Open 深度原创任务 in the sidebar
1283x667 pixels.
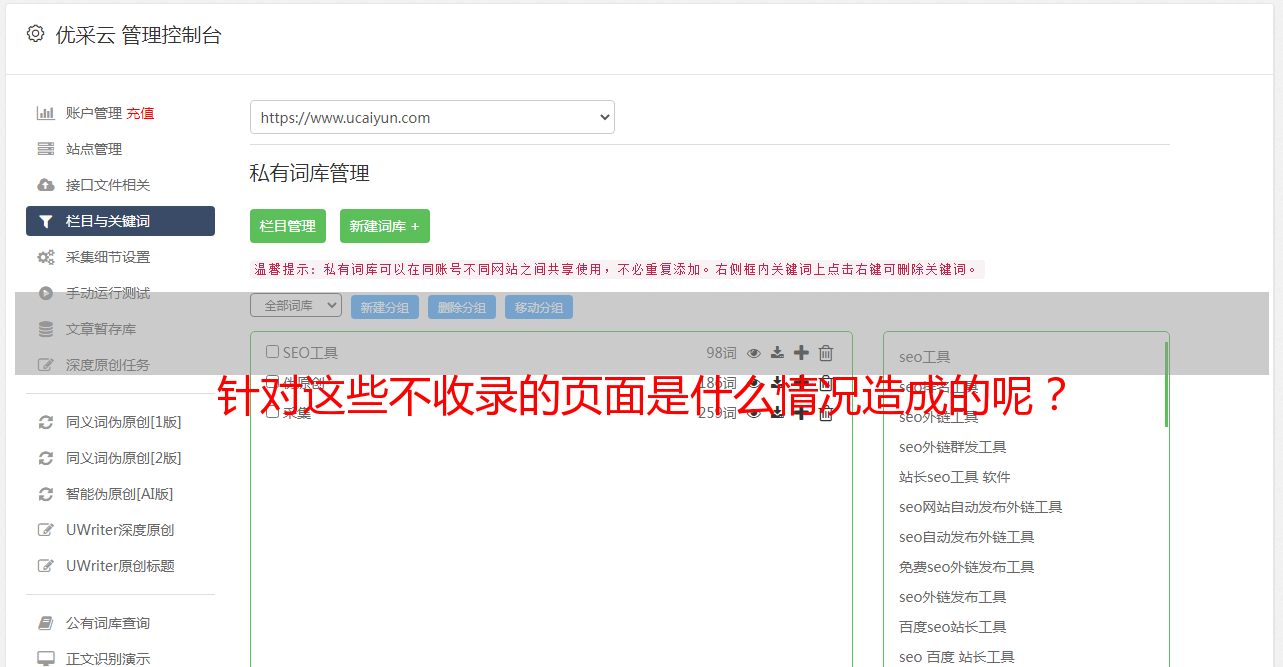tap(108, 365)
